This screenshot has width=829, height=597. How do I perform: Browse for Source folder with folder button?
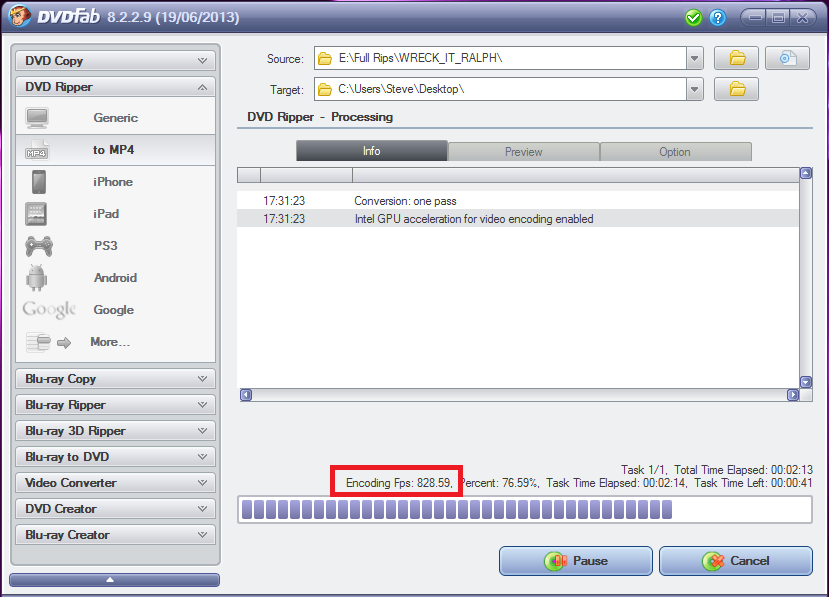click(x=736, y=58)
